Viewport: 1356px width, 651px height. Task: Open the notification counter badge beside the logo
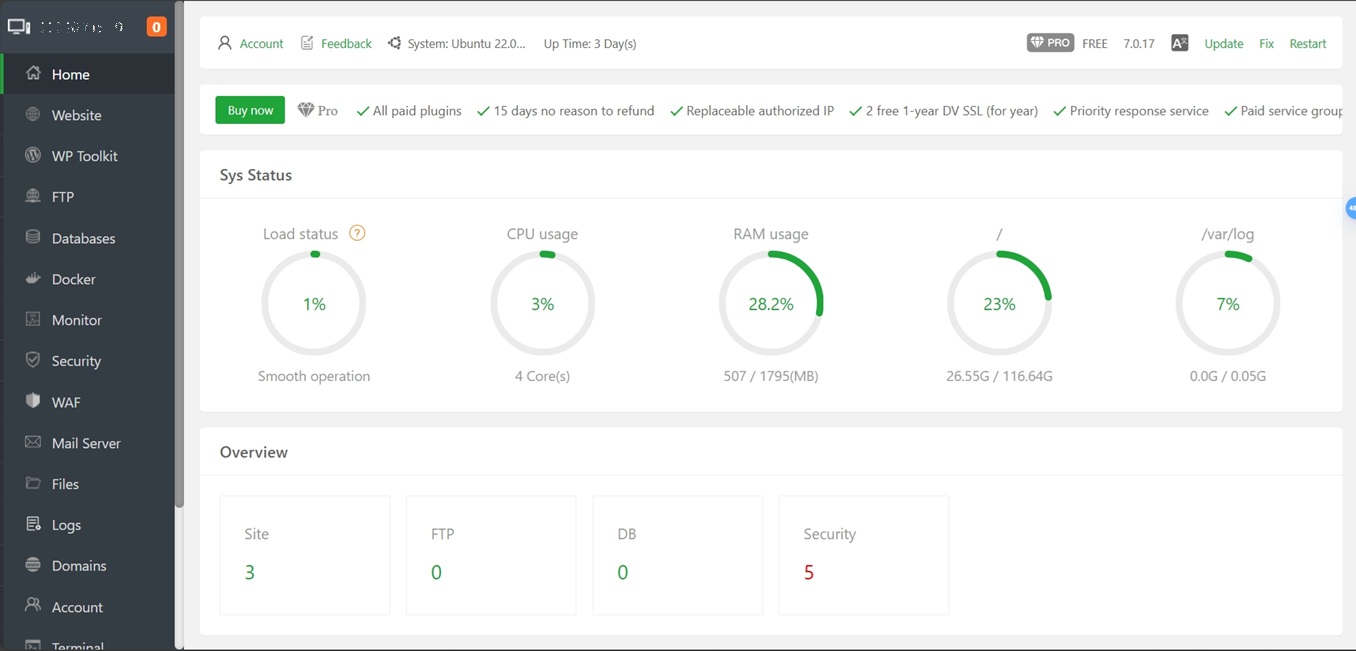point(156,25)
